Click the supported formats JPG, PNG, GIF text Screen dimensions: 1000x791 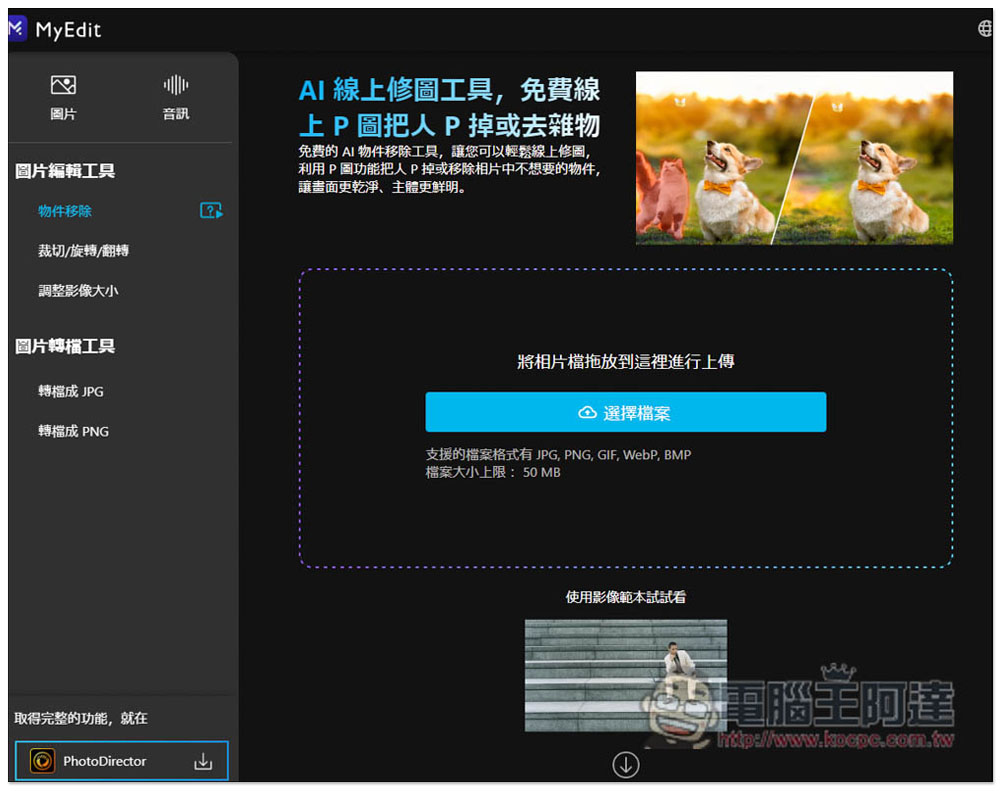pos(558,455)
